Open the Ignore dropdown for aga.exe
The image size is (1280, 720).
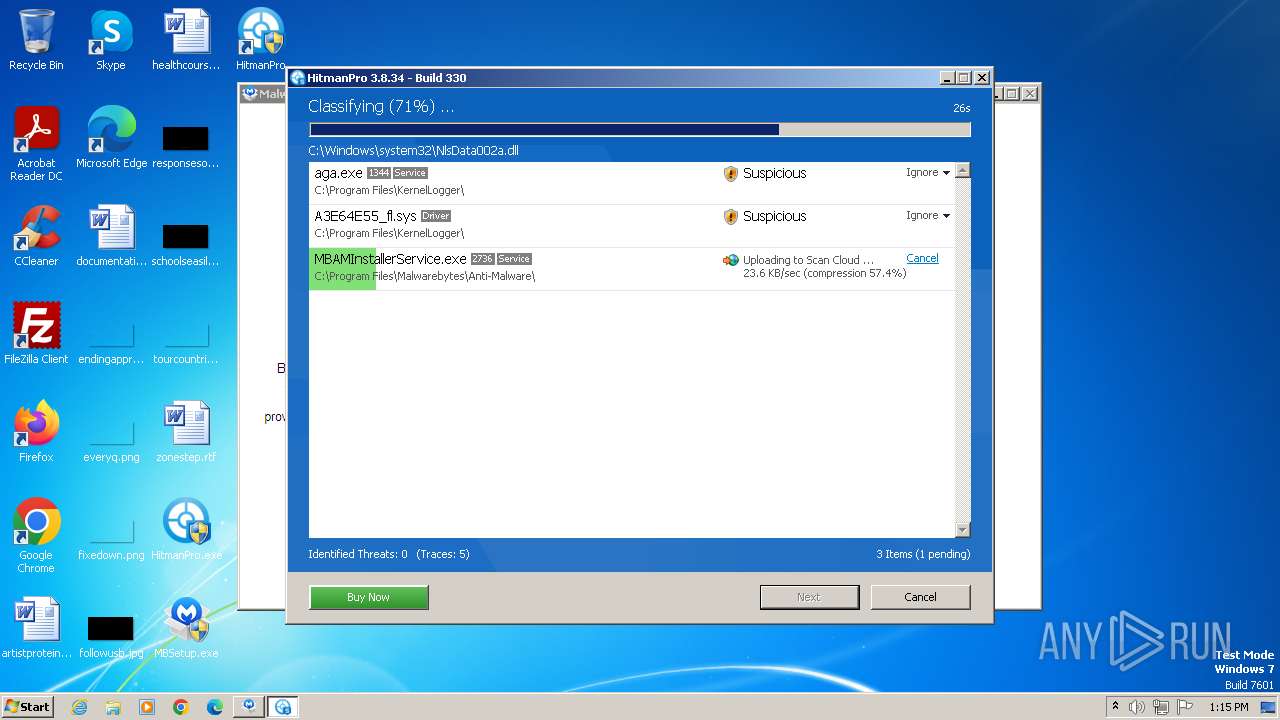[x=928, y=173]
